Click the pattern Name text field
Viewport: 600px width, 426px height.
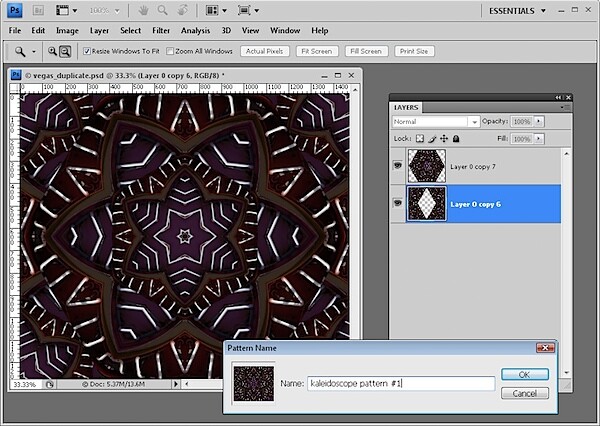coord(401,384)
